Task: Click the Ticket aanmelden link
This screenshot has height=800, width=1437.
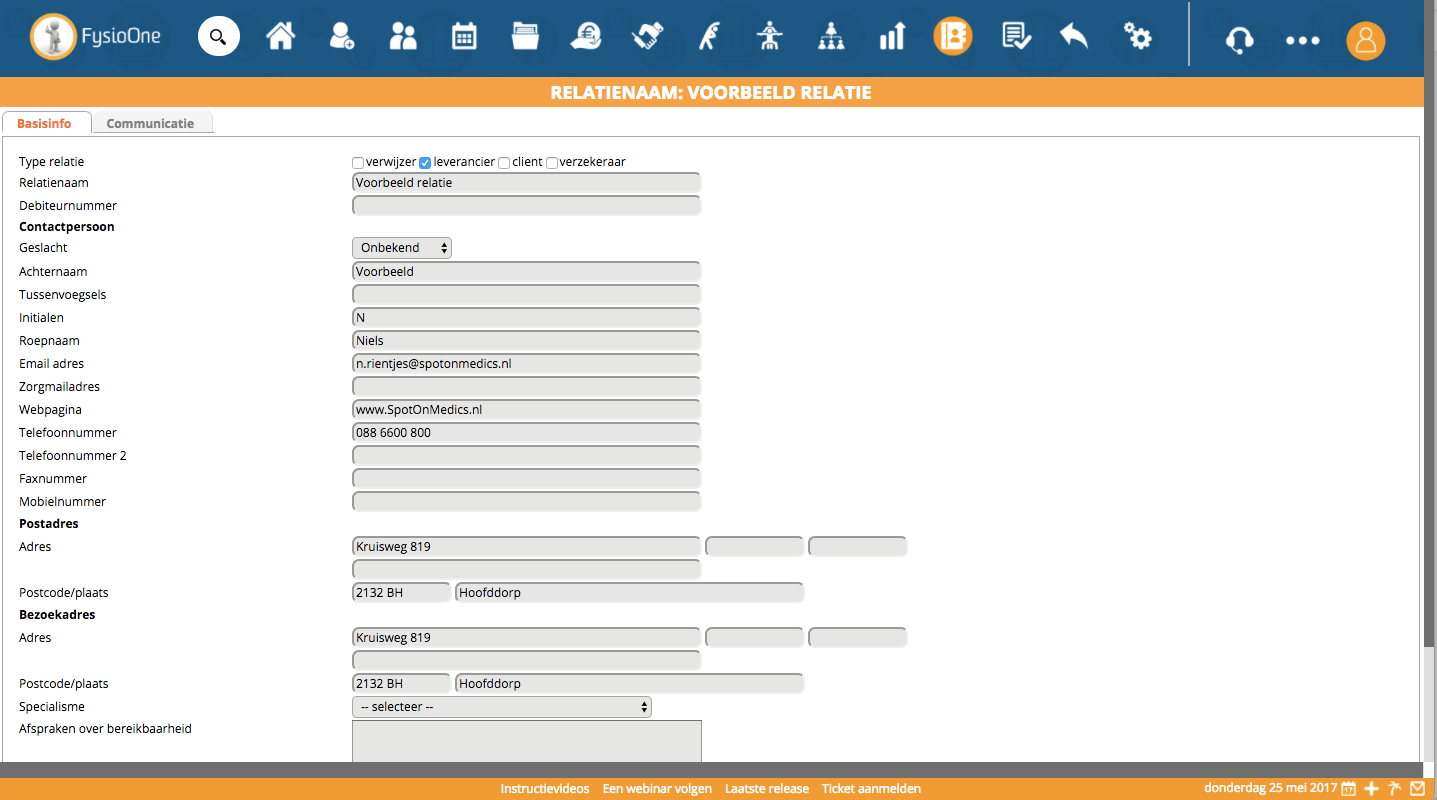Action: click(x=871, y=789)
